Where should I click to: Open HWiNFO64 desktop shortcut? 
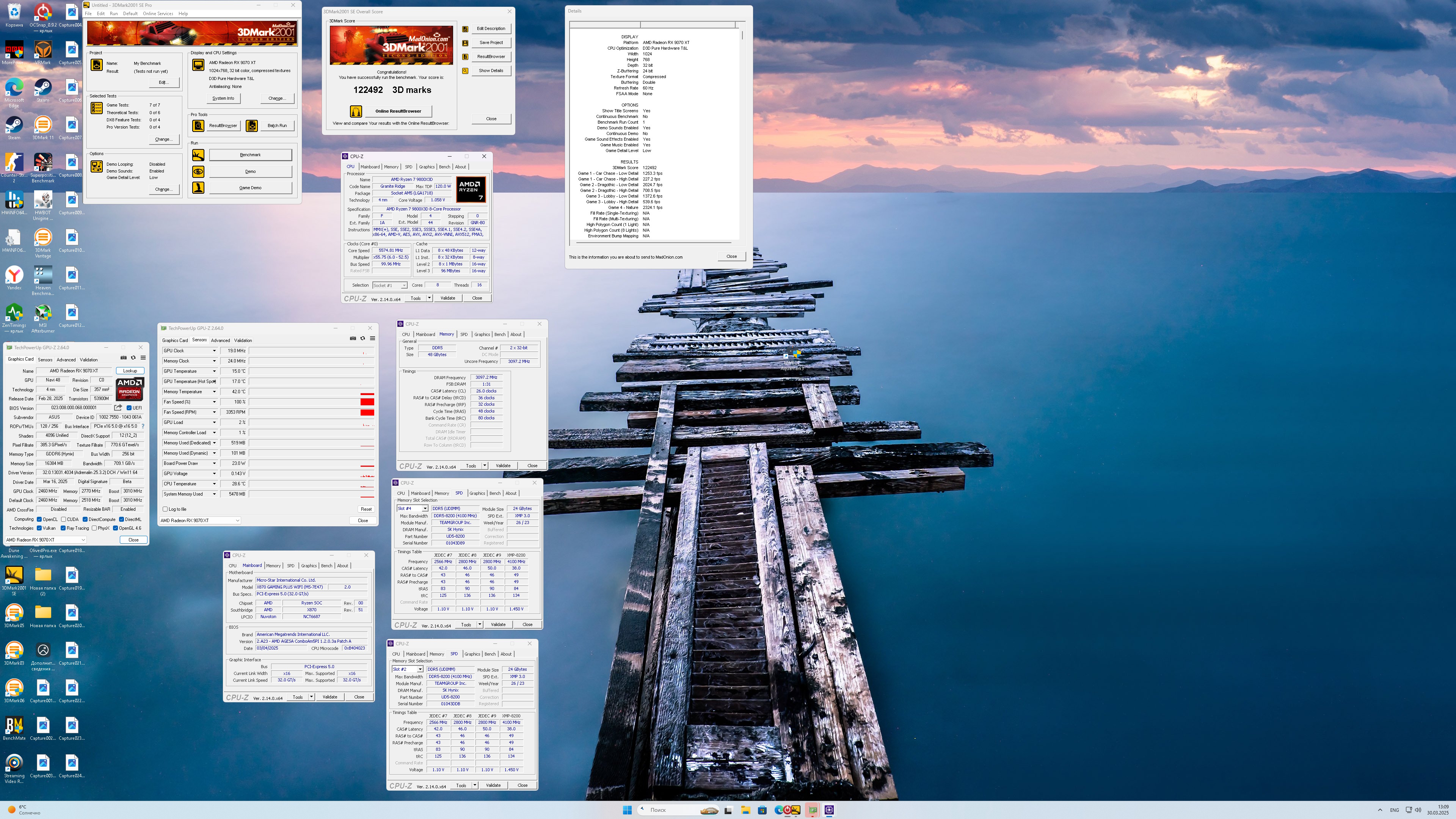click(x=14, y=204)
